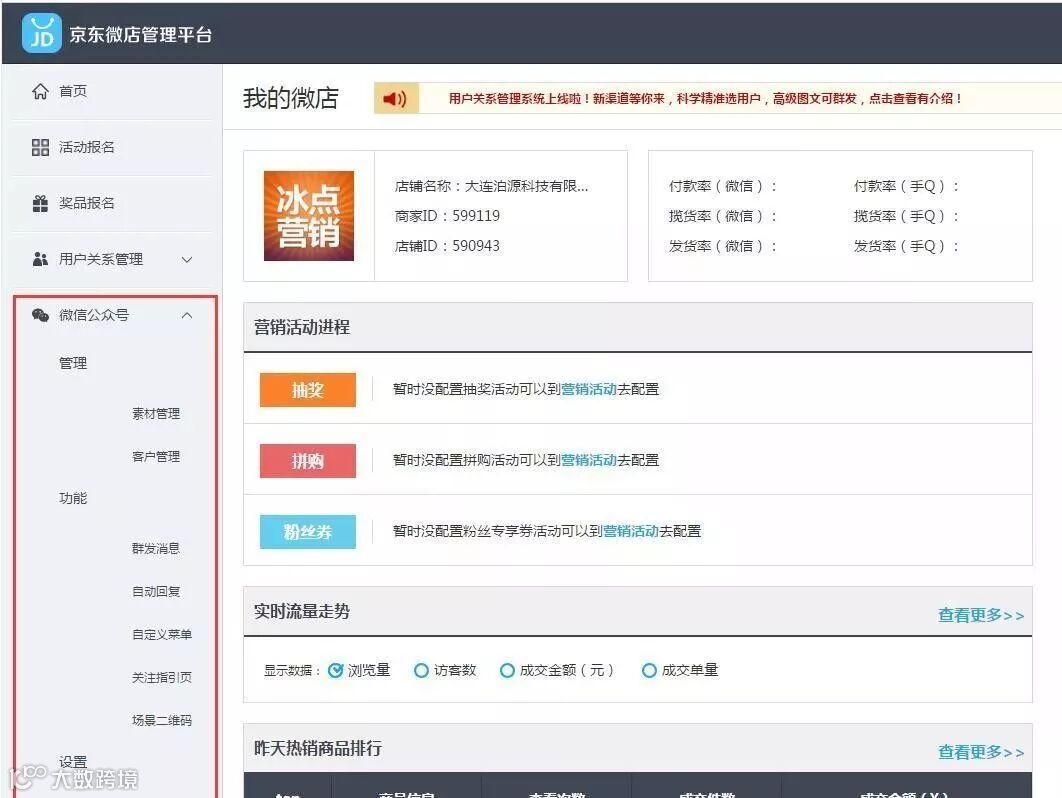Click the 营销活动进程 section header
The image size is (1062, 798).
302,327
